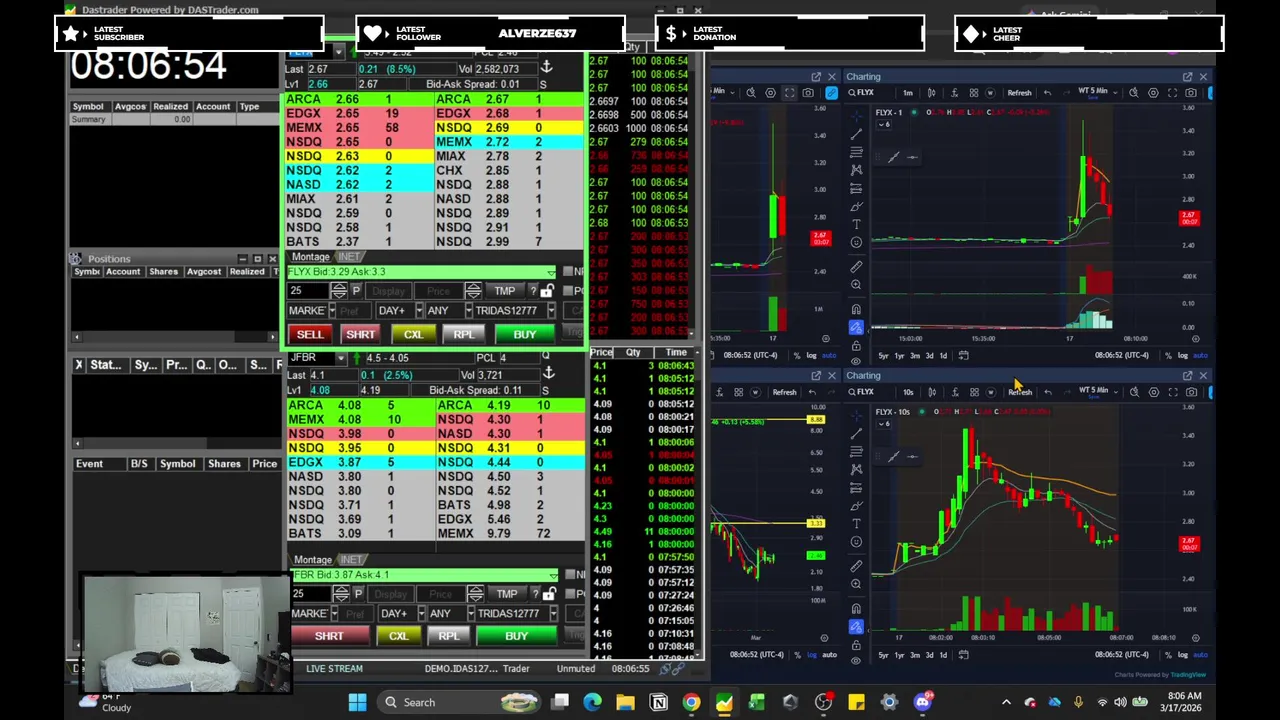This screenshot has width=1280, height=720.
Task: Open Chrome from Windows taskbar
Action: (x=691, y=702)
